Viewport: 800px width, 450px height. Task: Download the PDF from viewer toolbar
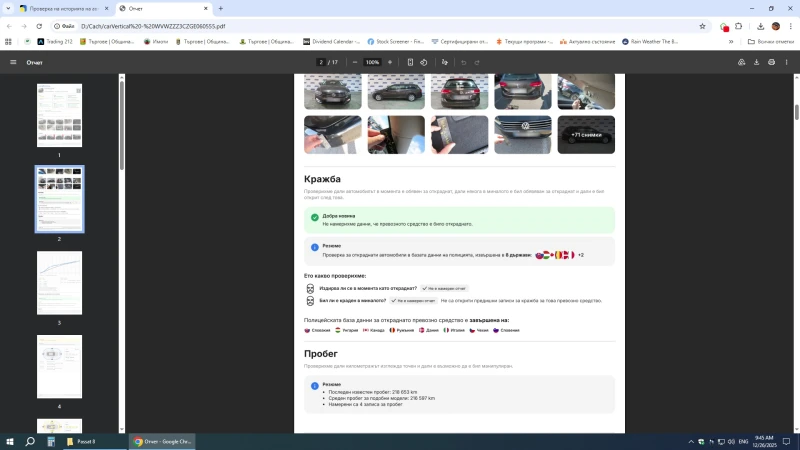[x=757, y=62]
